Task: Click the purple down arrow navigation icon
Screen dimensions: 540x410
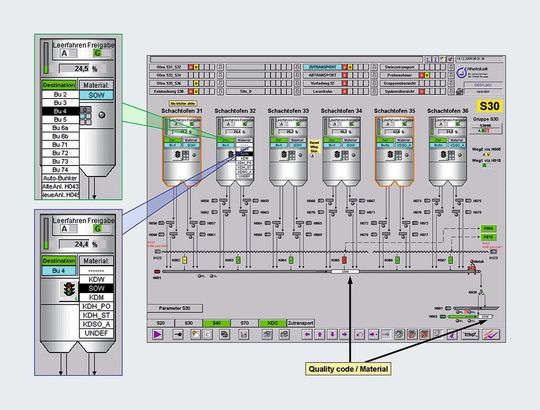Action: coord(332,334)
